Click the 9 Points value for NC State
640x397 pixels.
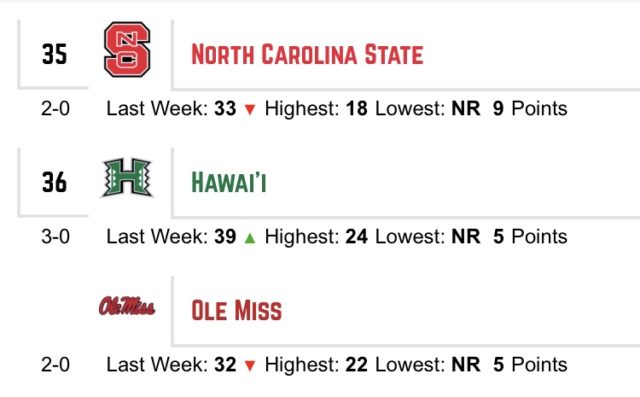(530, 109)
